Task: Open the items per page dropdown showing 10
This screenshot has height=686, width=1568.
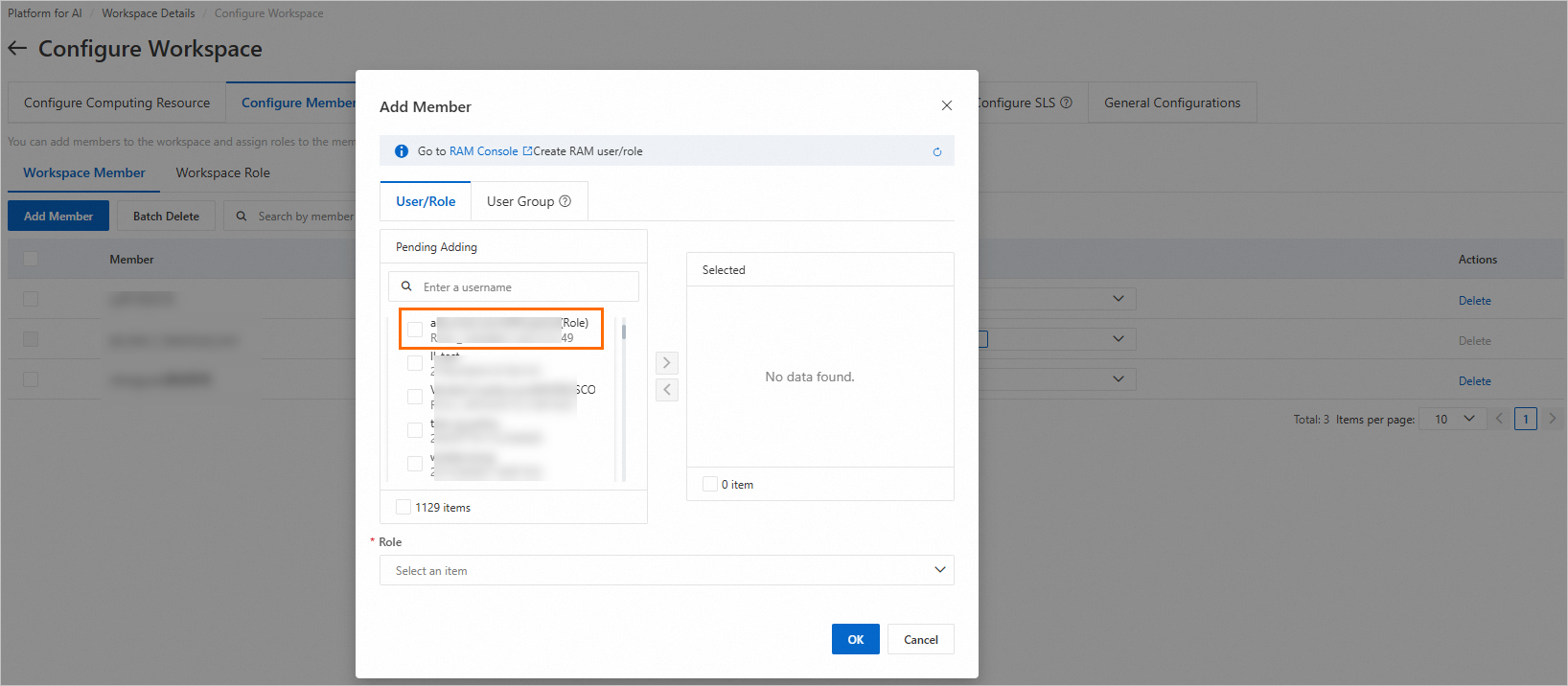Action: click(1454, 419)
